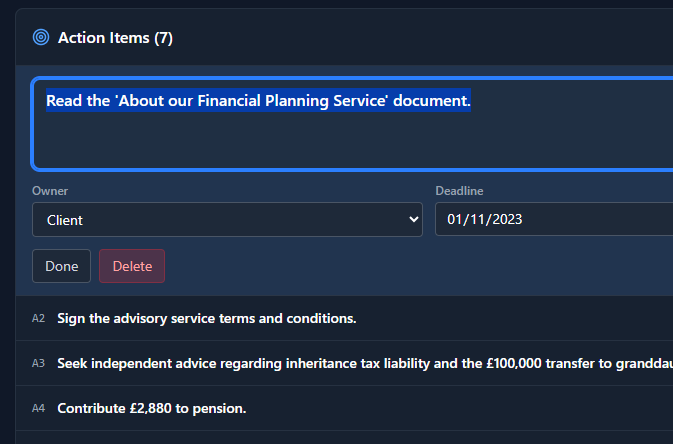Click the target icon beside Action Items

(41, 38)
